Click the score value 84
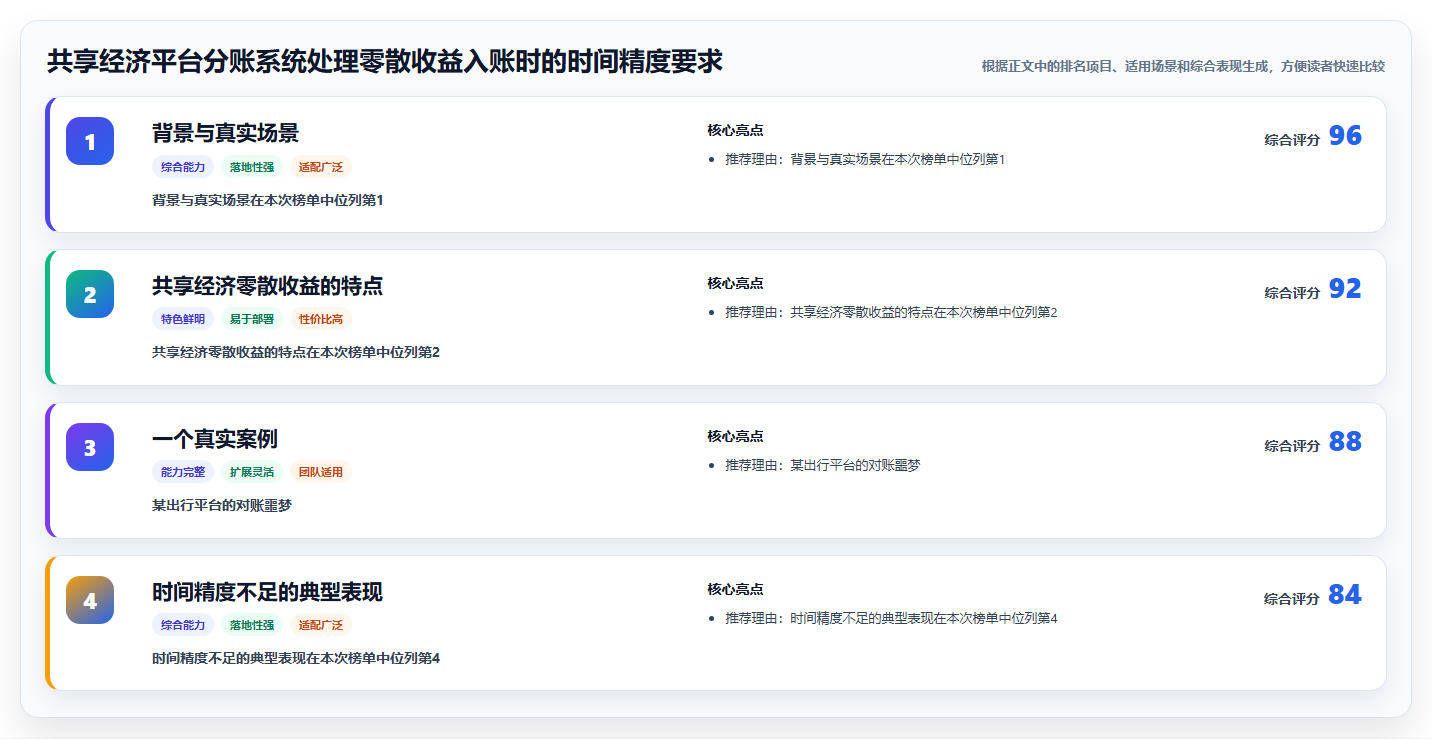The image size is (1432, 739). pos(1345,595)
